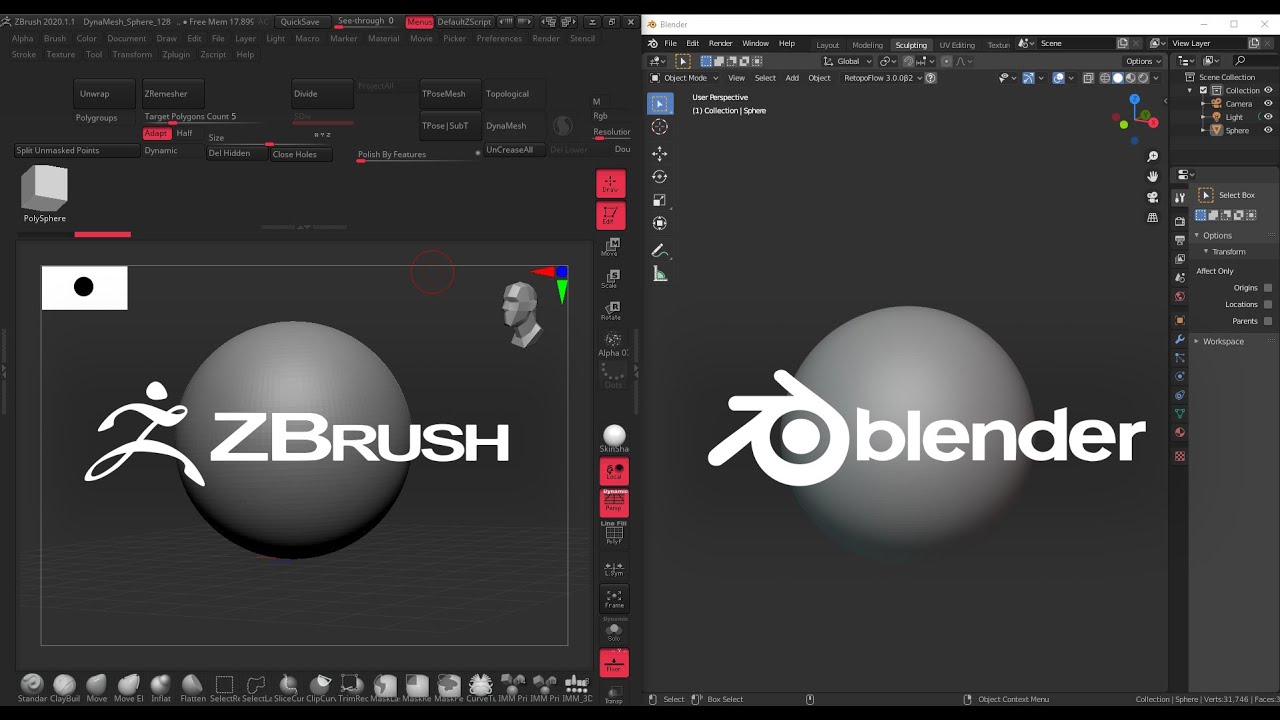Image resolution: width=1280 pixels, height=720 pixels.
Task: Click Blender viewport zoom magnifier icon
Action: (x=1153, y=156)
